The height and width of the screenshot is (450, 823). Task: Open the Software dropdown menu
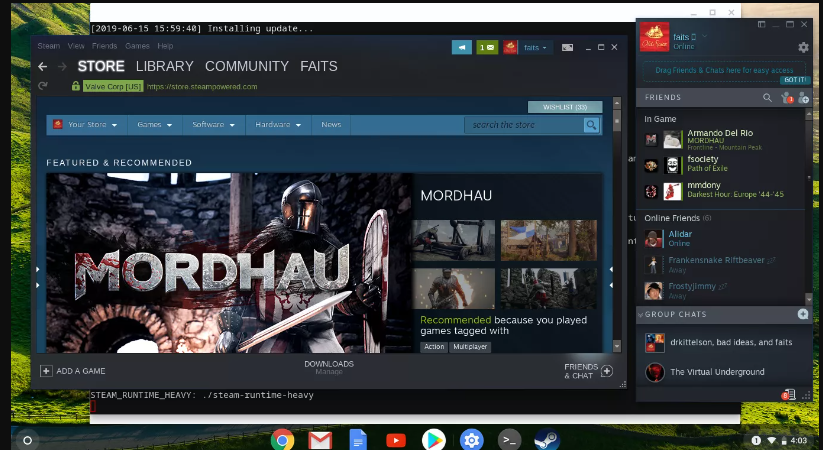214,125
